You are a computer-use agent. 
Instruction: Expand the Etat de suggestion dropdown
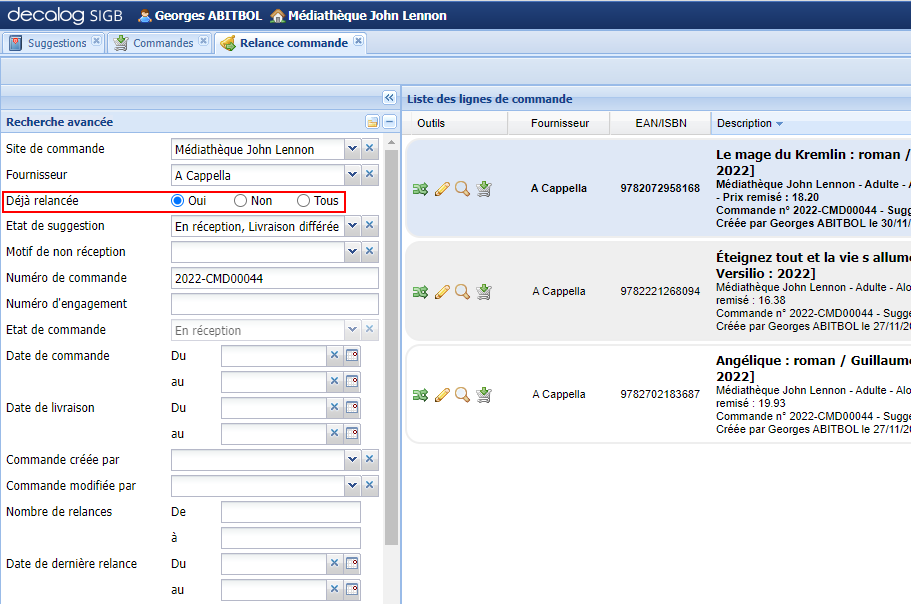(352, 226)
